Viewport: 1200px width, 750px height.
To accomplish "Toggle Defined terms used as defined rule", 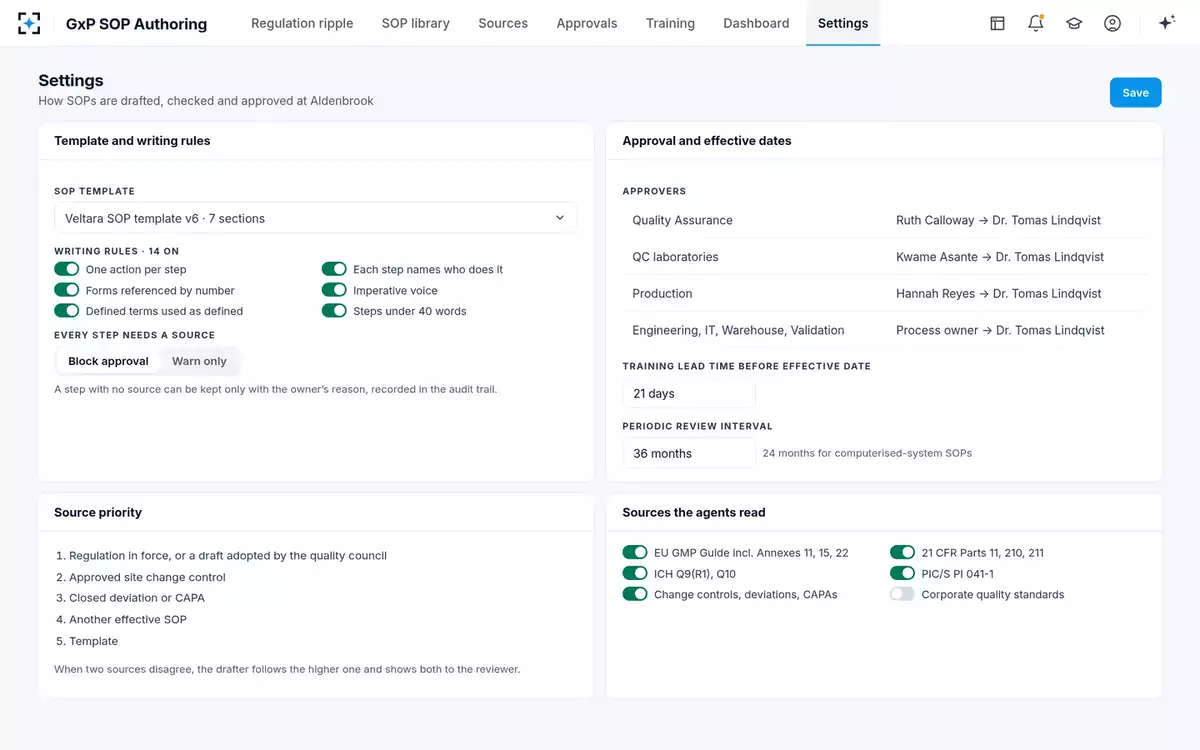I will [67, 311].
